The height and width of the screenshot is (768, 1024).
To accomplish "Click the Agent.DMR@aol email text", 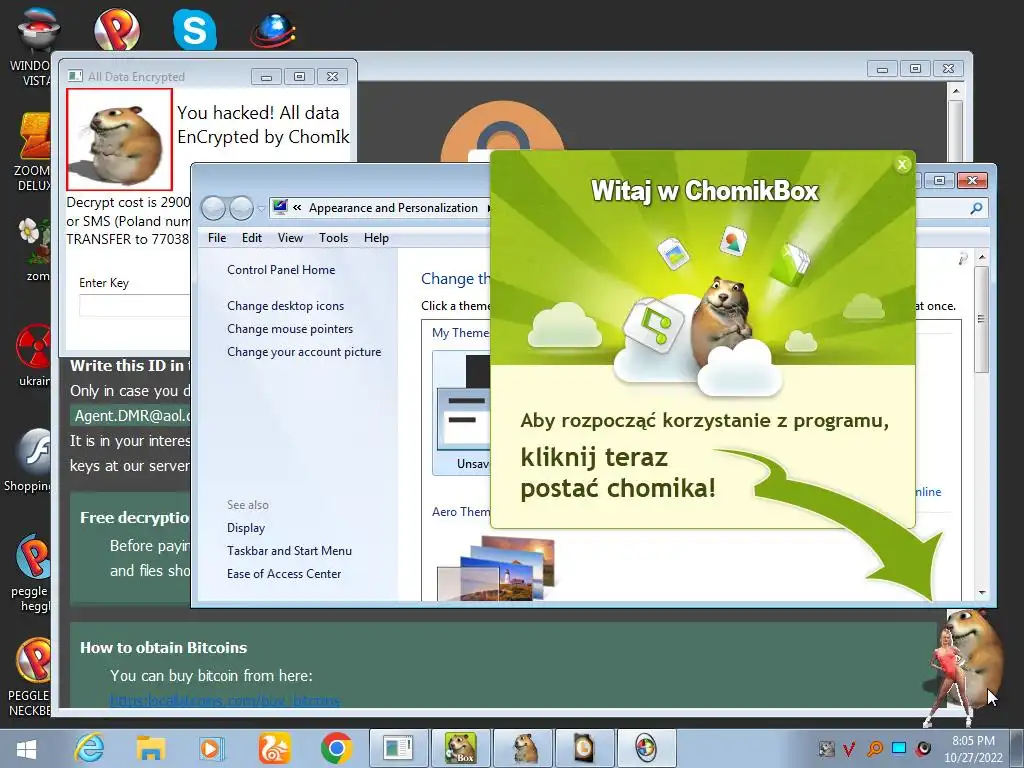I will (x=131, y=415).
